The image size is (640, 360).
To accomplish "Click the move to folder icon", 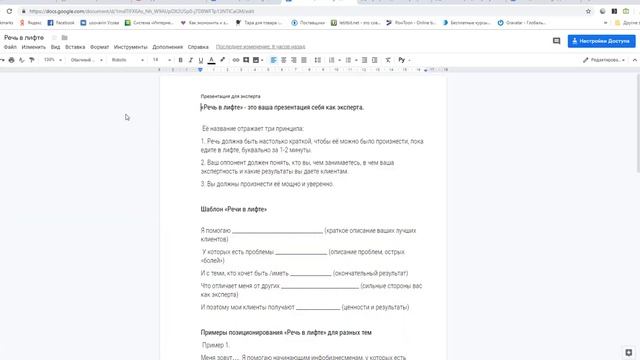I will (64, 38).
